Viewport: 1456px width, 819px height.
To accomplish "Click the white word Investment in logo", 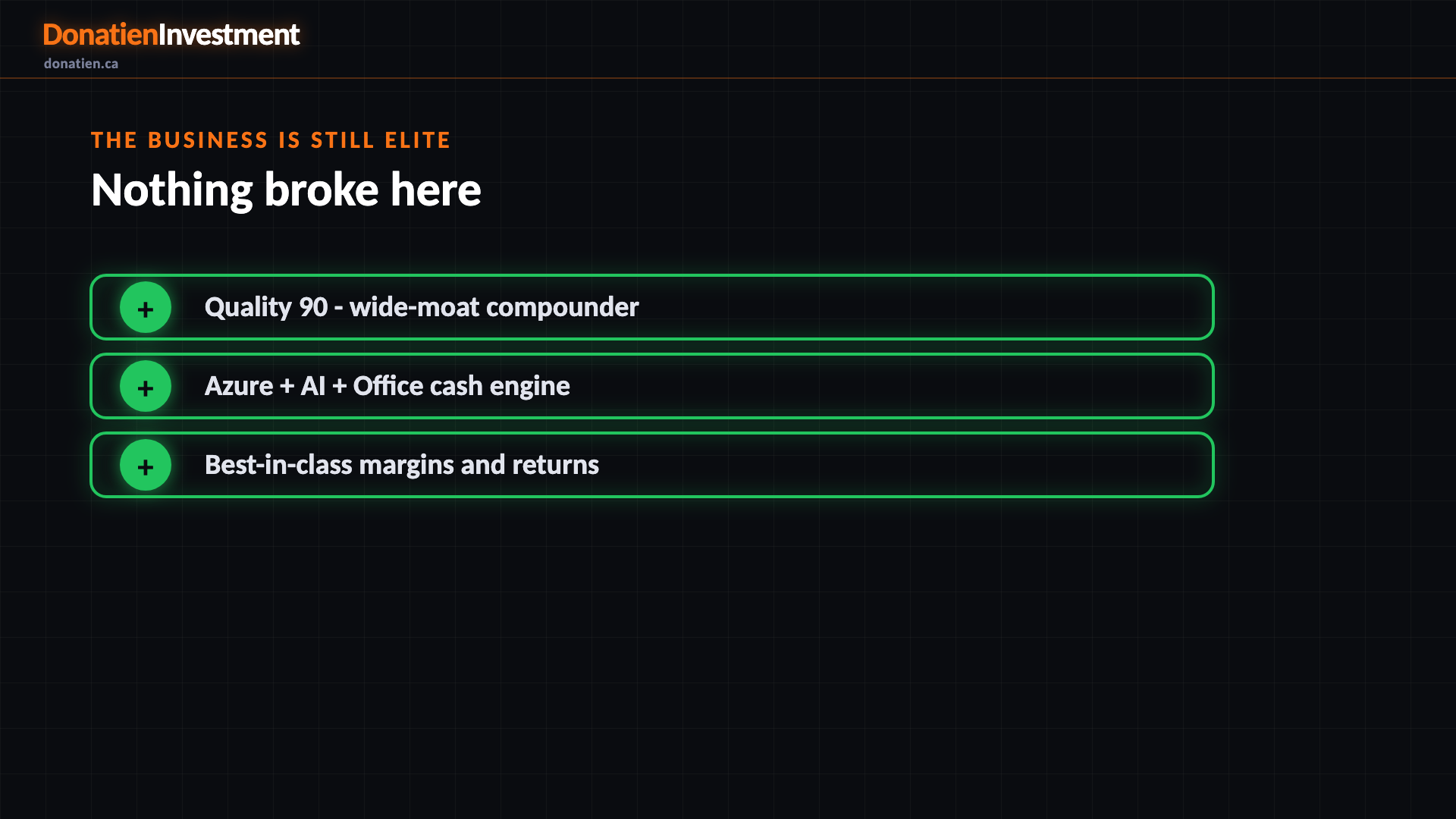I will (229, 35).
